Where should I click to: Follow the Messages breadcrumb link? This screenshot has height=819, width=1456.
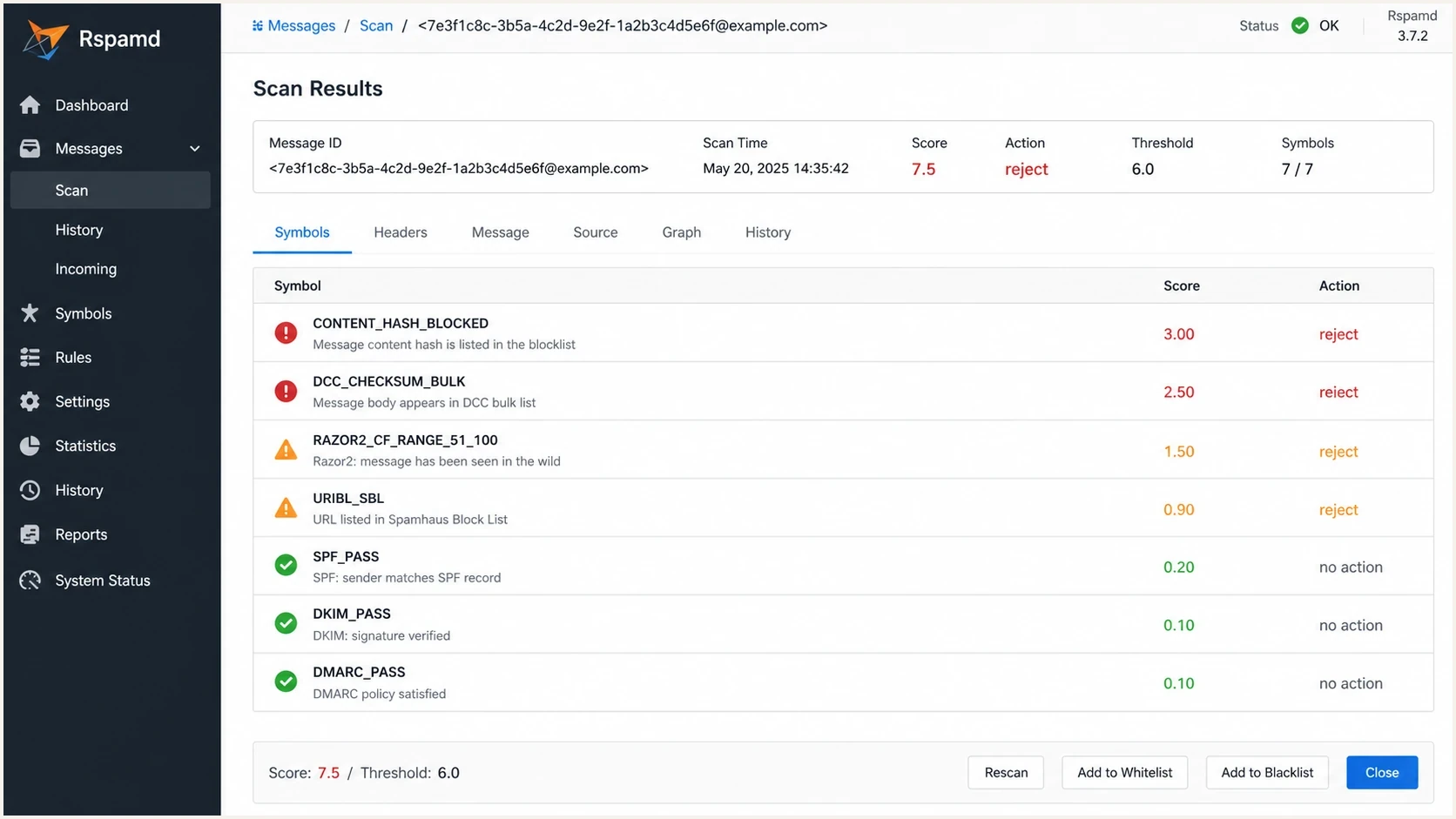coord(301,26)
